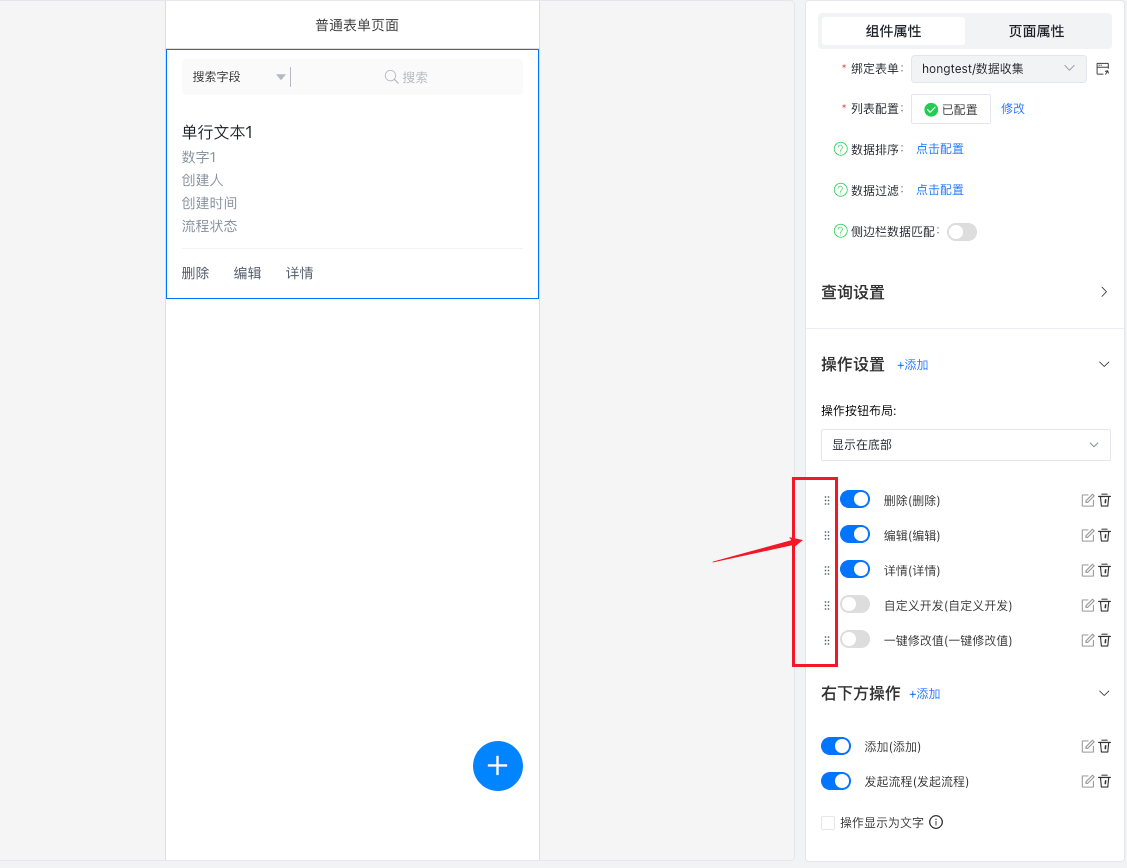Enable the 自定义开发 operation toggle
This screenshot has height=868, width=1127.
tap(855, 604)
